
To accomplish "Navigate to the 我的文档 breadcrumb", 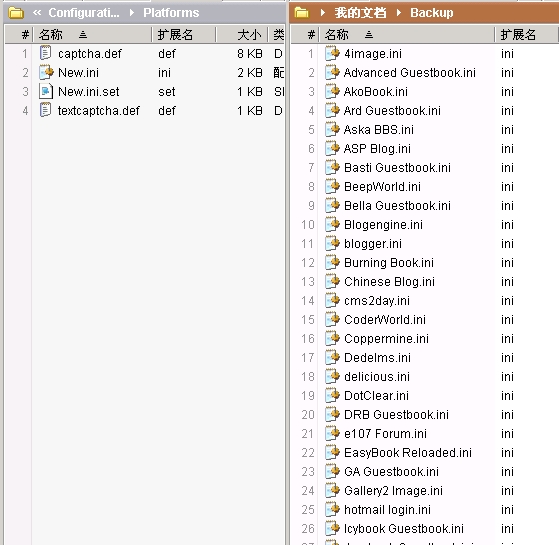I will coord(360,13).
